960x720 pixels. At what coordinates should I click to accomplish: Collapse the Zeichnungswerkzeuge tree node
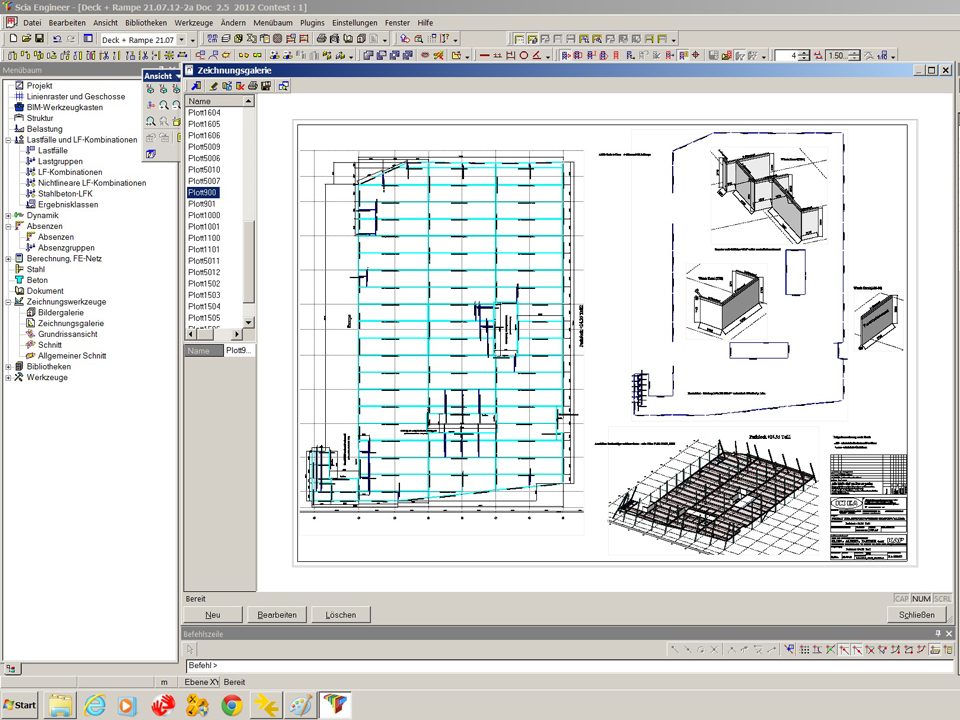8,302
